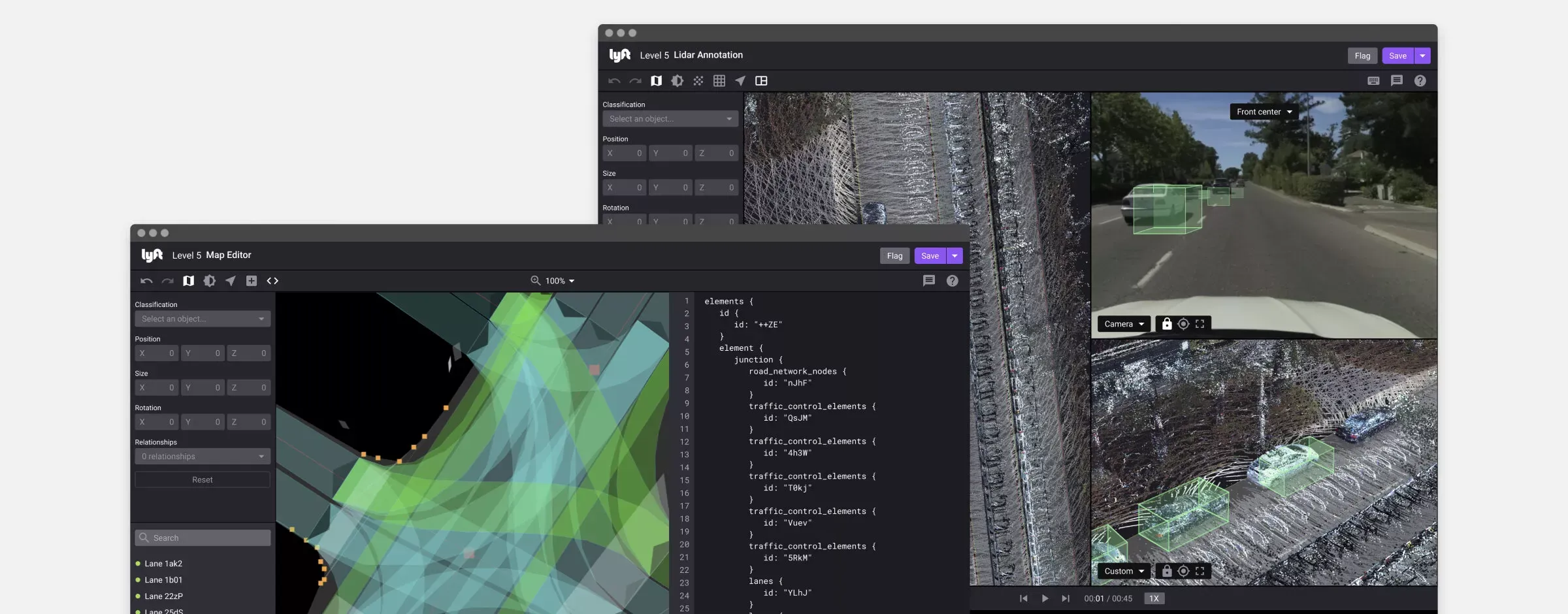1568x614 pixels.
Task: Toggle lock on the Custom view
Action: click(1167, 571)
